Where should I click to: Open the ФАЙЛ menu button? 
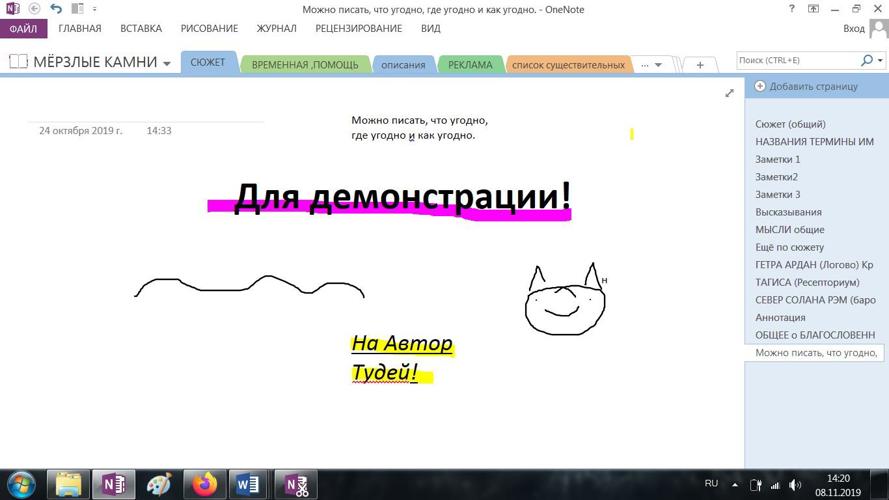pos(23,29)
